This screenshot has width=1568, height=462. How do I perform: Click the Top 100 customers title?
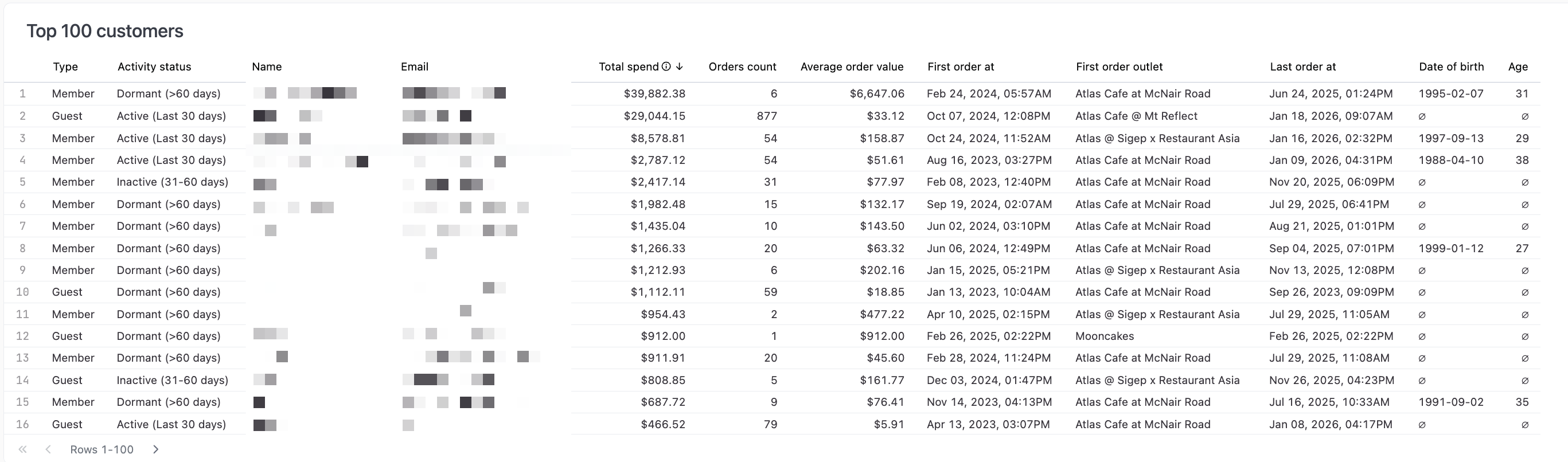[106, 30]
